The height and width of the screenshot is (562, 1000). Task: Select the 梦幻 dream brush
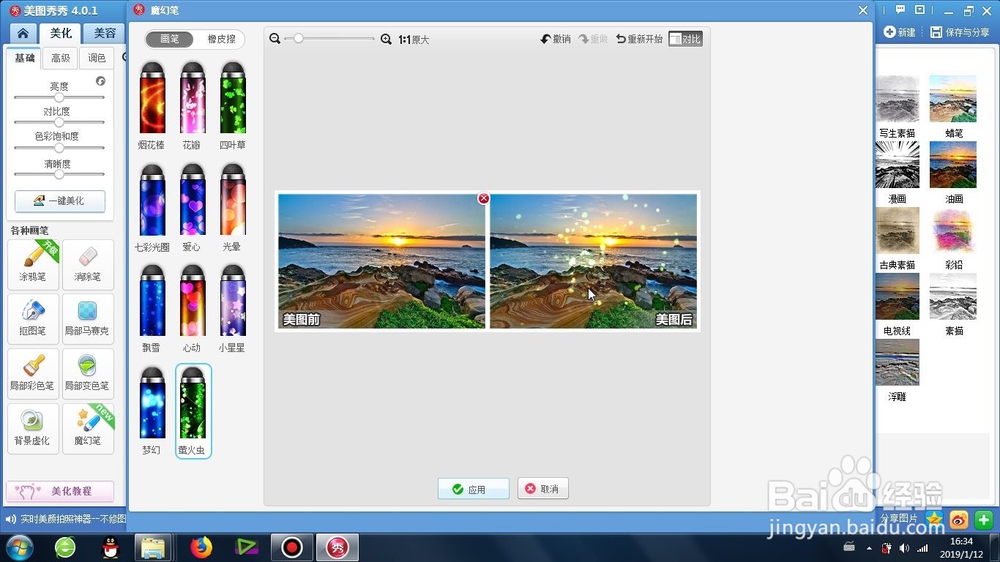[x=152, y=410]
